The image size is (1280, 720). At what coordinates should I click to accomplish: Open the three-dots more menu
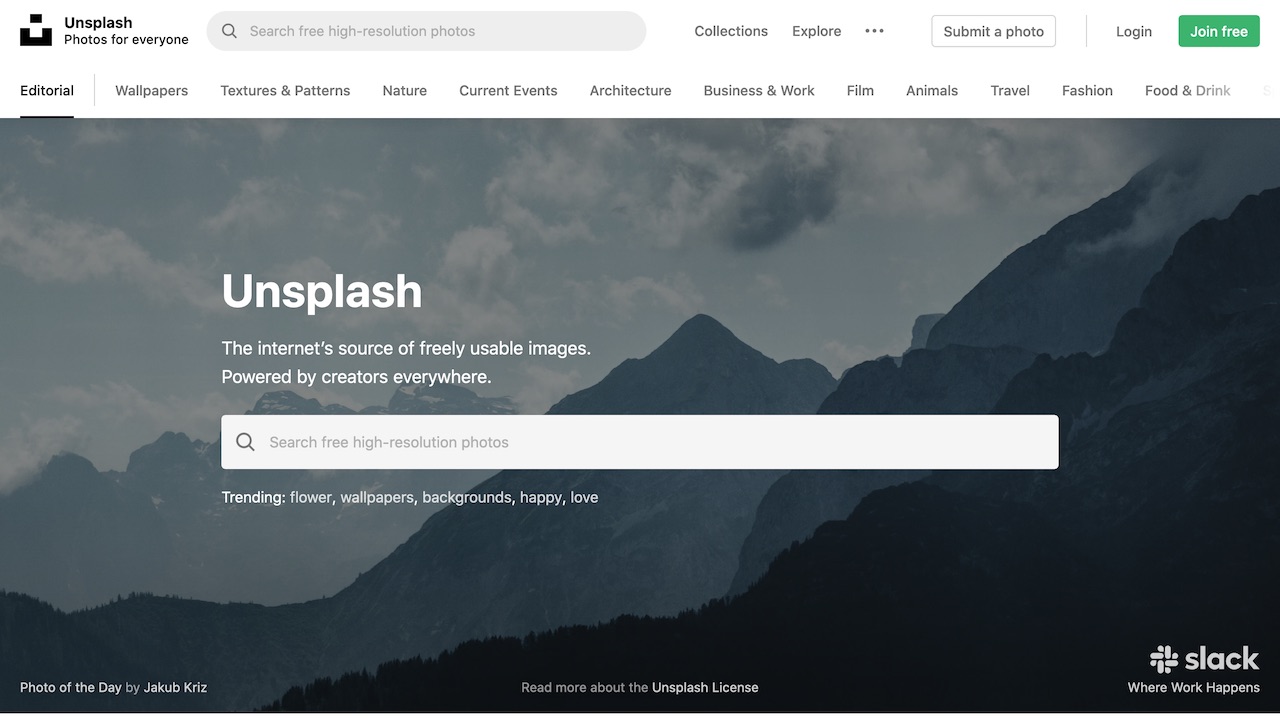point(874,31)
